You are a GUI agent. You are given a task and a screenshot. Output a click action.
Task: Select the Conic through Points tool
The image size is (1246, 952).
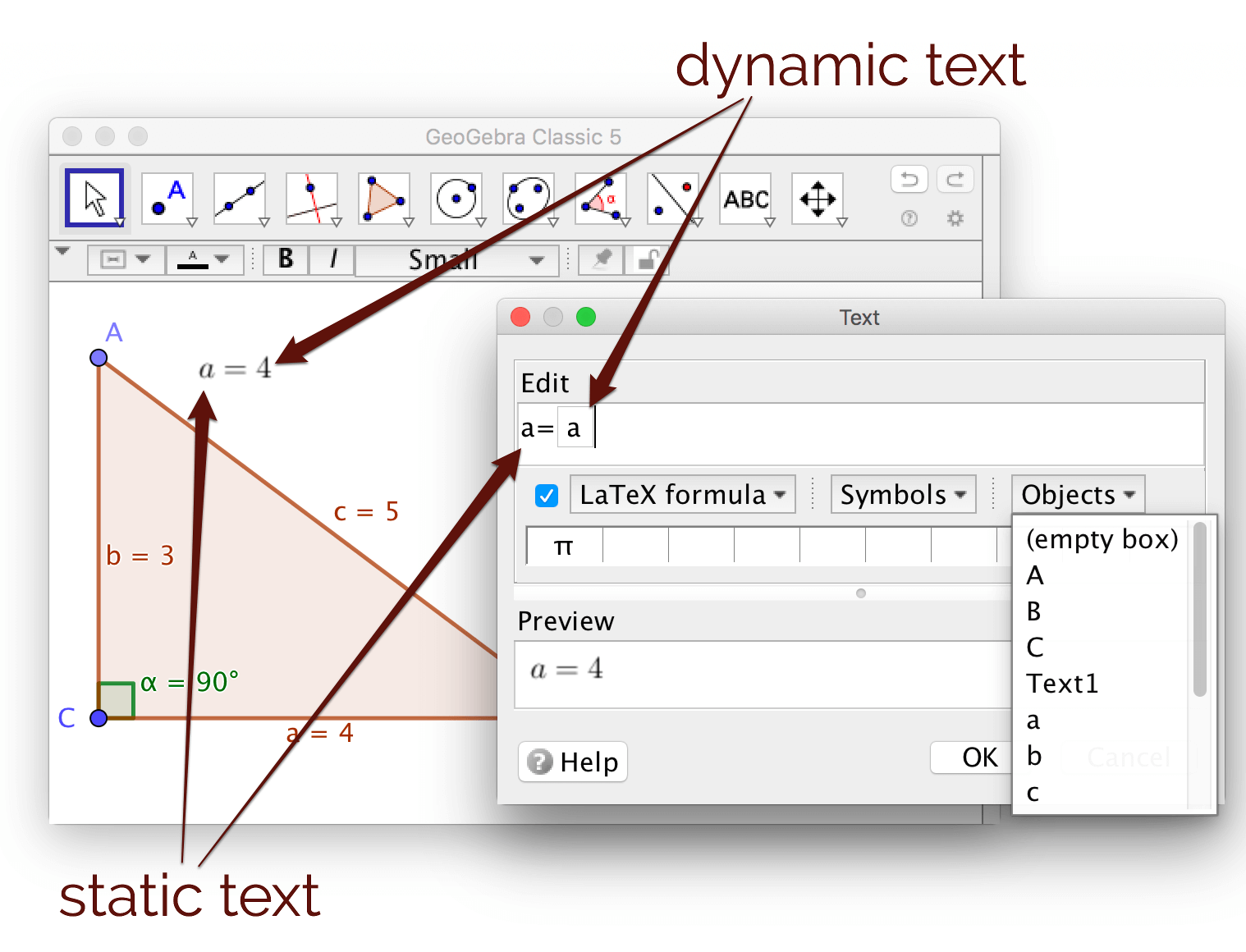[x=529, y=197]
